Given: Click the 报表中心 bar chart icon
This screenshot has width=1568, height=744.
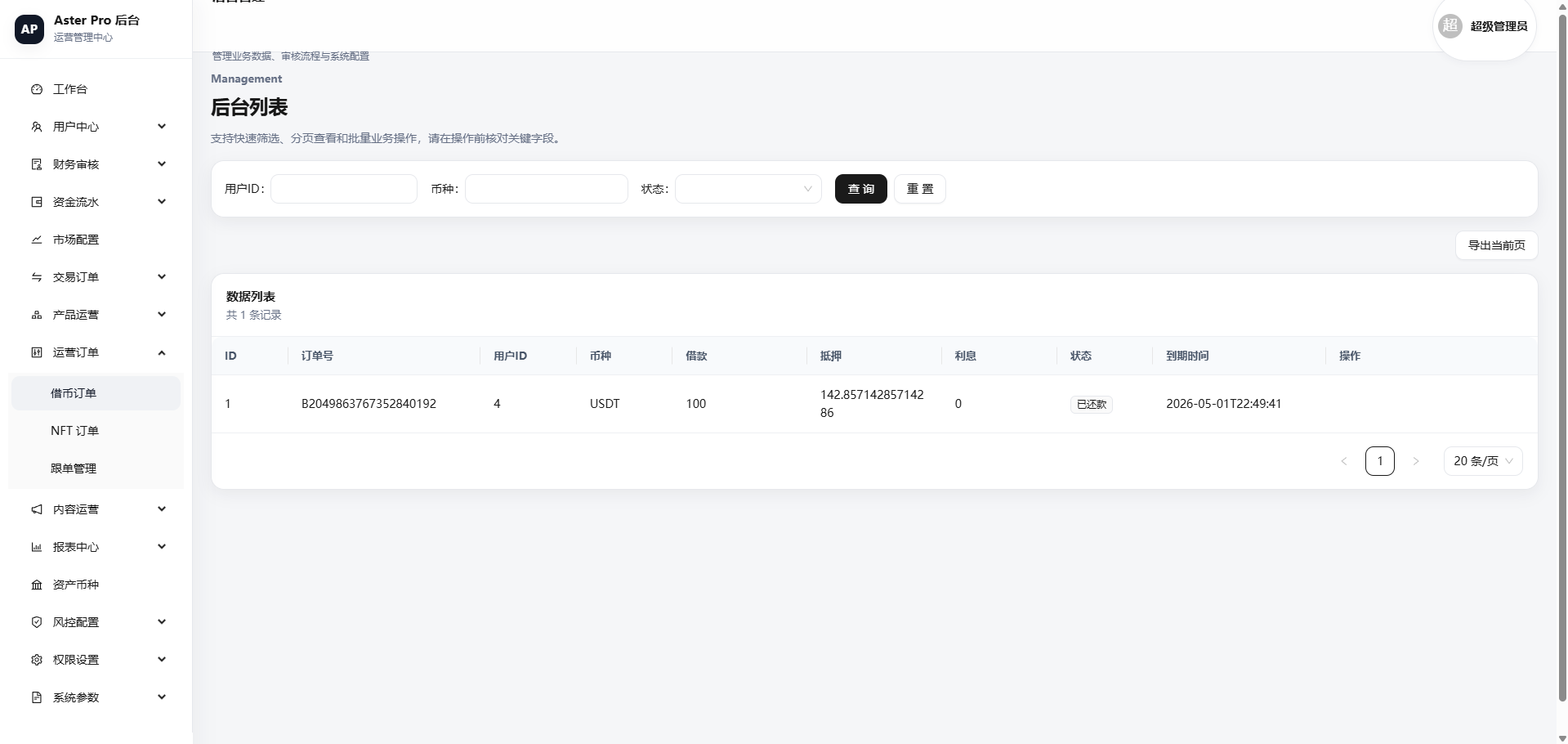Looking at the screenshot, I should [37, 547].
